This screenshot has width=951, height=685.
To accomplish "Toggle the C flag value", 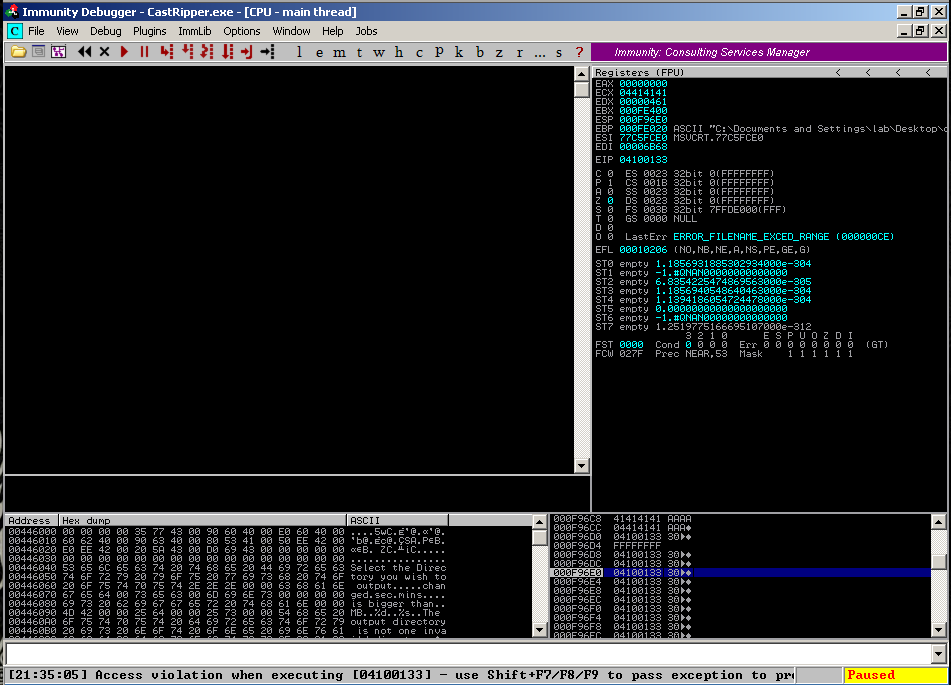I will [610, 174].
